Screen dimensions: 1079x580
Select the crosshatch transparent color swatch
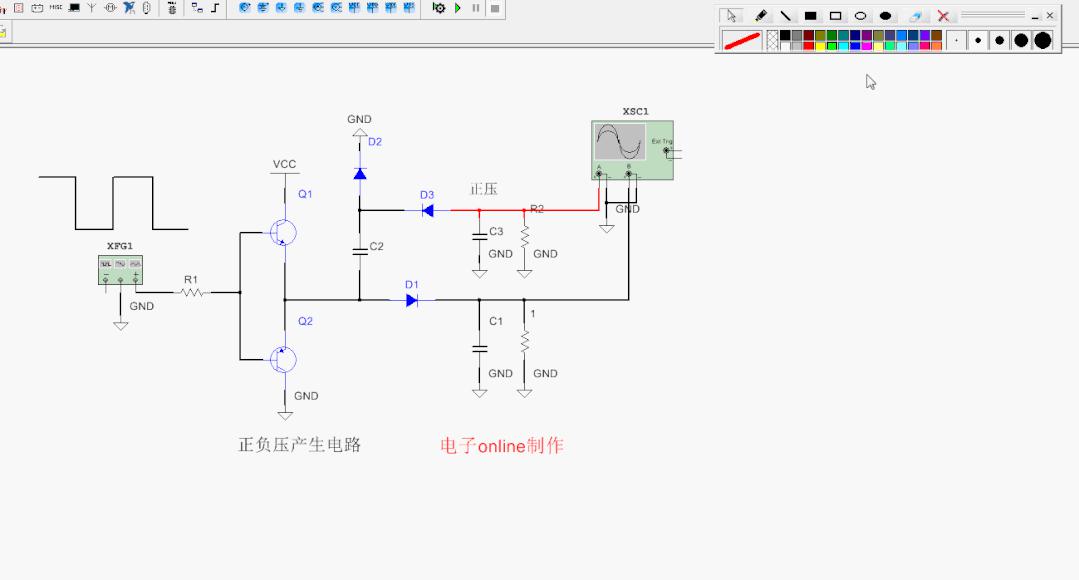click(x=773, y=41)
